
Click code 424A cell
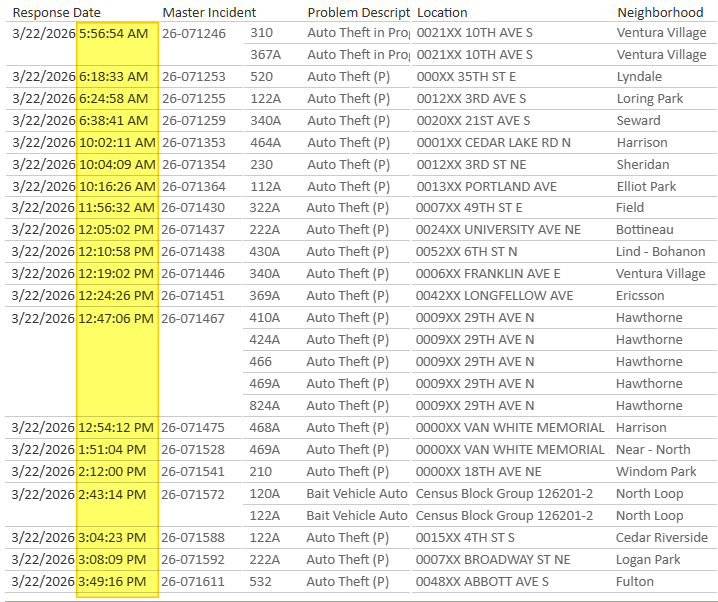coord(265,339)
